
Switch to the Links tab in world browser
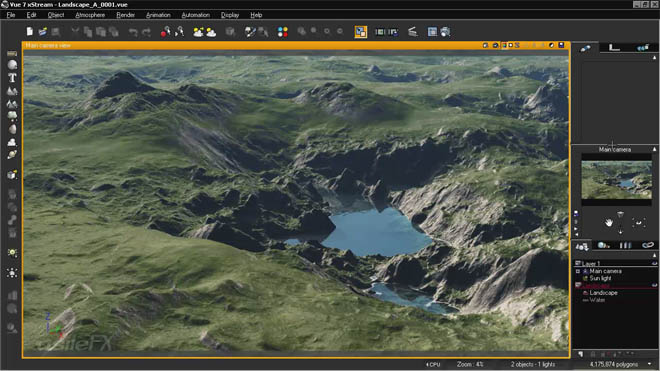coord(647,246)
